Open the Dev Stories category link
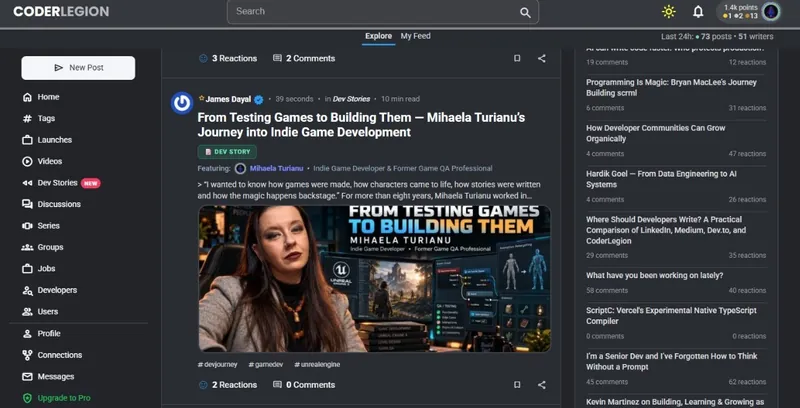800x408 pixels. click(x=351, y=99)
